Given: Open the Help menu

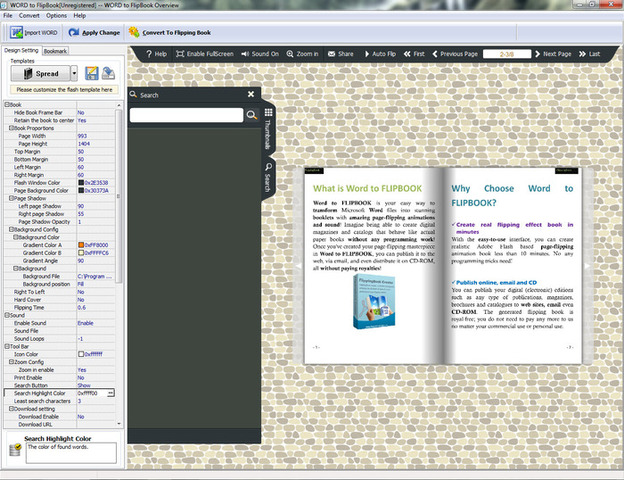Looking at the screenshot, I should [79, 16].
